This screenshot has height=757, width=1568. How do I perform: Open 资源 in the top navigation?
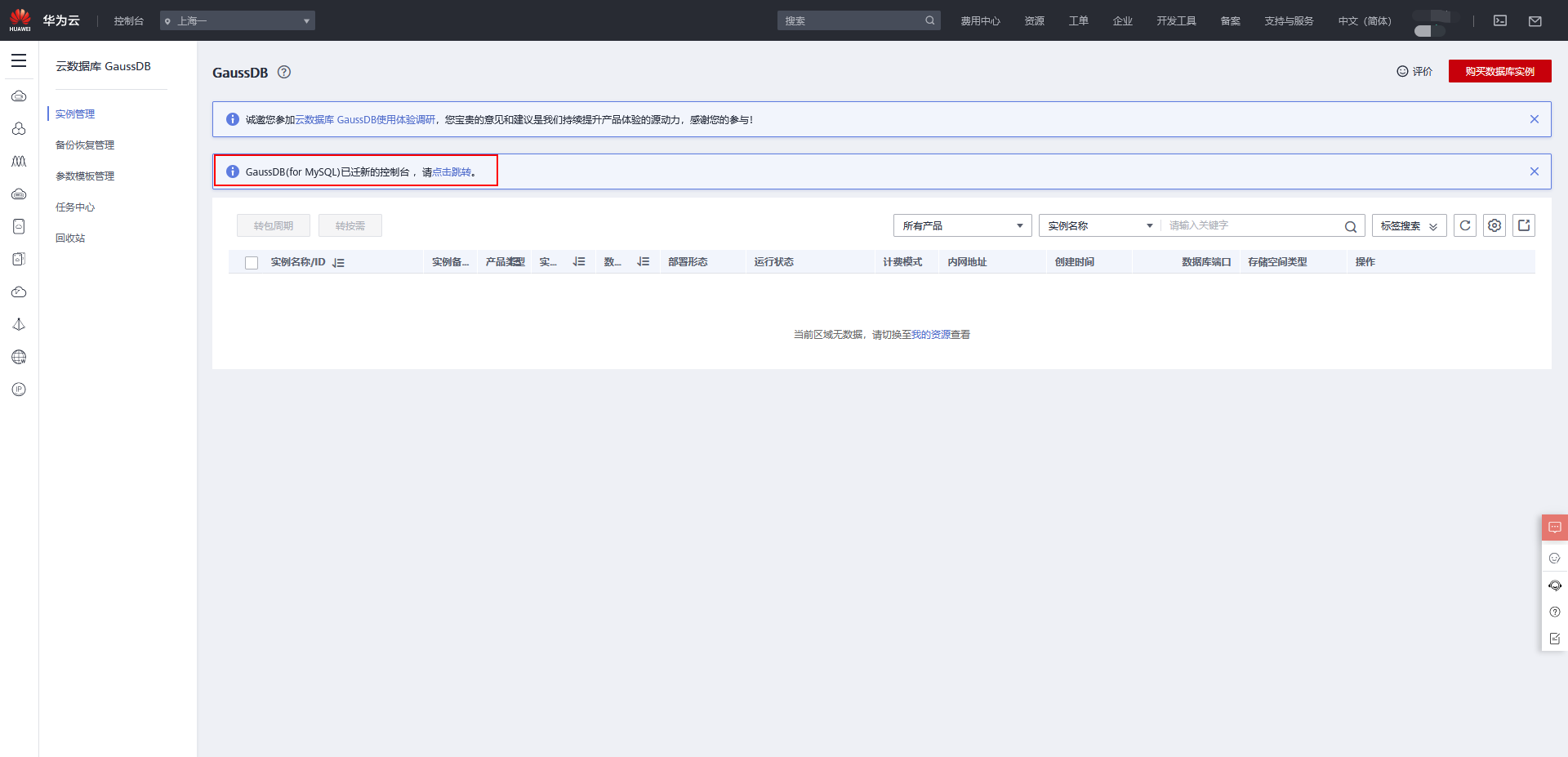click(1035, 20)
